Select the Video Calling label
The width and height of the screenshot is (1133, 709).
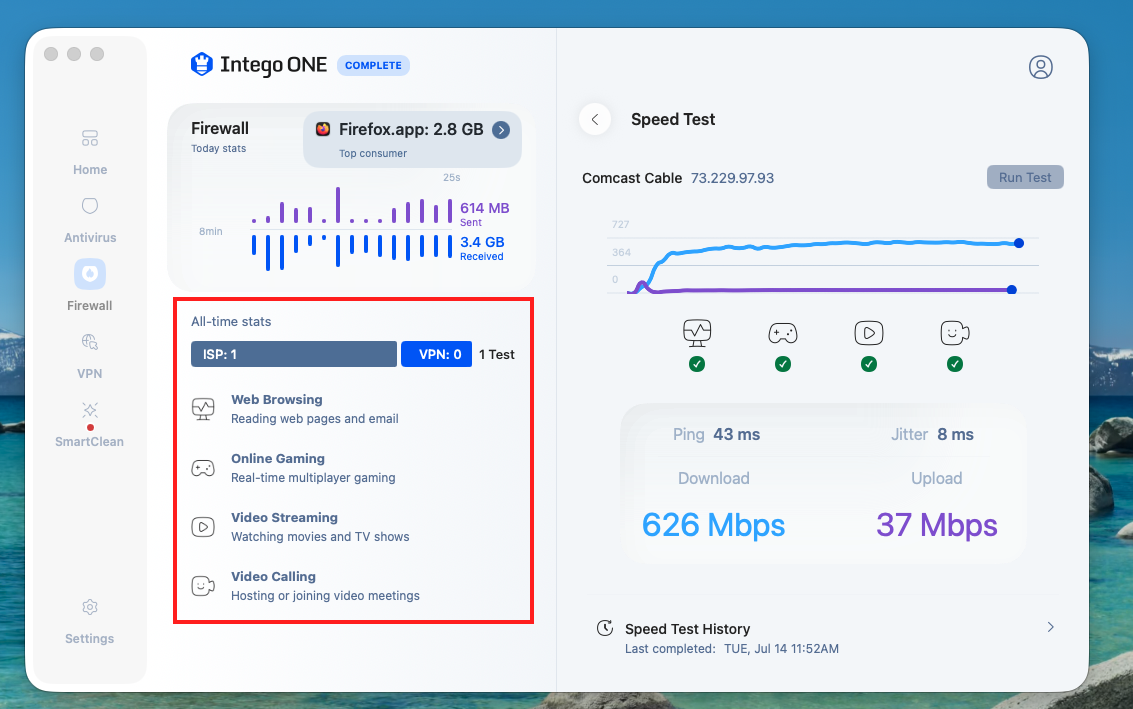(273, 577)
